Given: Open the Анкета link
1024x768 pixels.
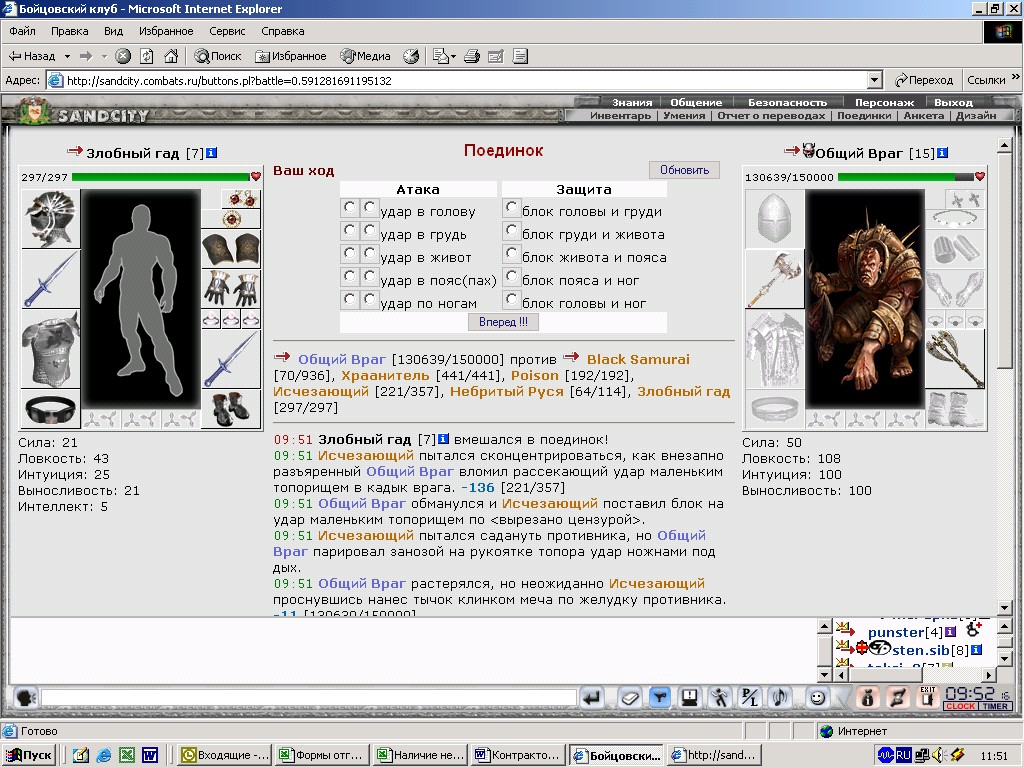Looking at the screenshot, I should click(923, 116).
